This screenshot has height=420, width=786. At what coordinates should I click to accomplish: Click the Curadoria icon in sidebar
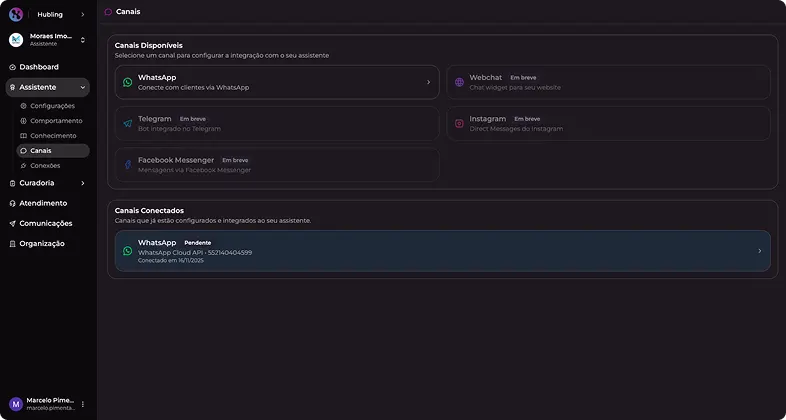[13, 183]
